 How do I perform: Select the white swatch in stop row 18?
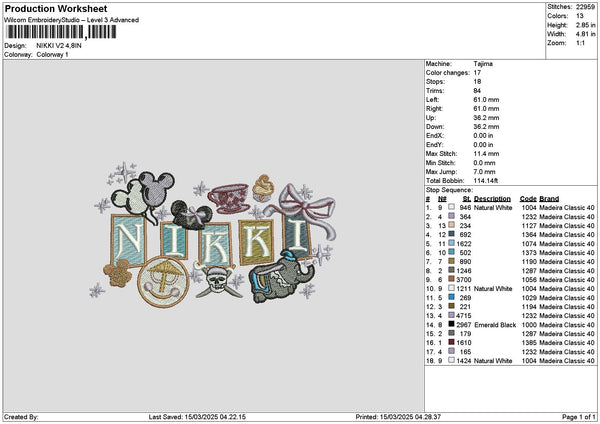click(x=452, y=360)
